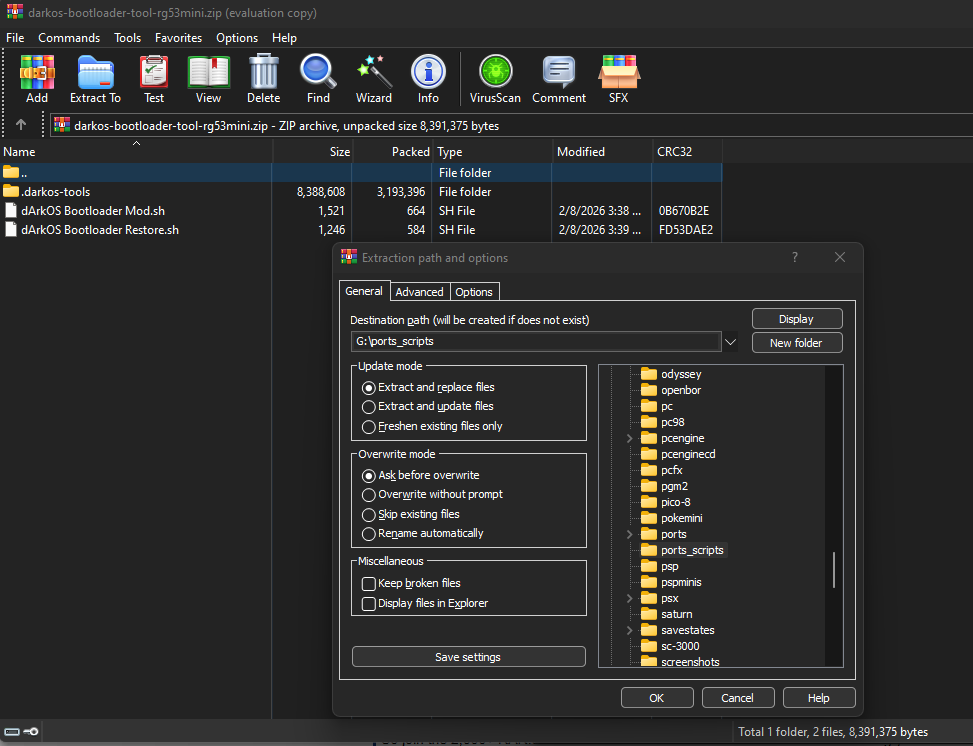This screenshot has width=973, height=746.
Task: Select Overwrite without prompt option
Action: point(369,495)
